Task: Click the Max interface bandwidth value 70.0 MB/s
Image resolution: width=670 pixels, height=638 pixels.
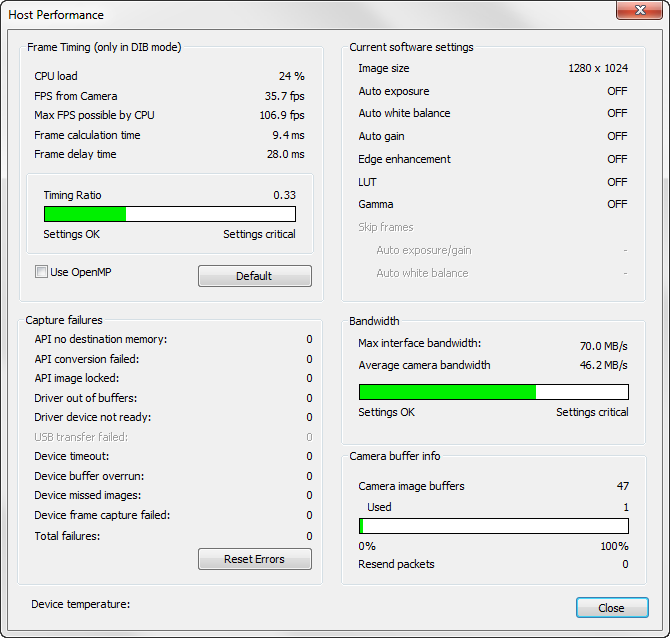Action: coord(603,346)
